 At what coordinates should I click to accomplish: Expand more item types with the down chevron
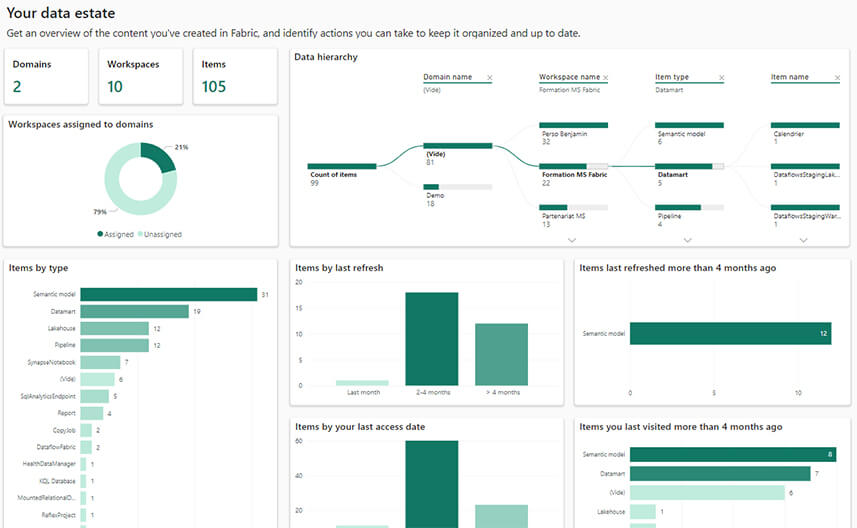[688, 240]
